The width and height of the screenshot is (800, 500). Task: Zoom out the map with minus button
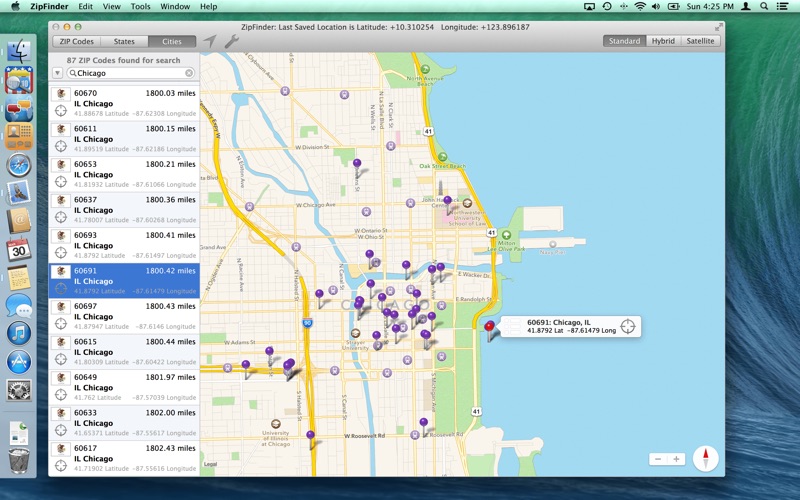[x=658, y=459]
